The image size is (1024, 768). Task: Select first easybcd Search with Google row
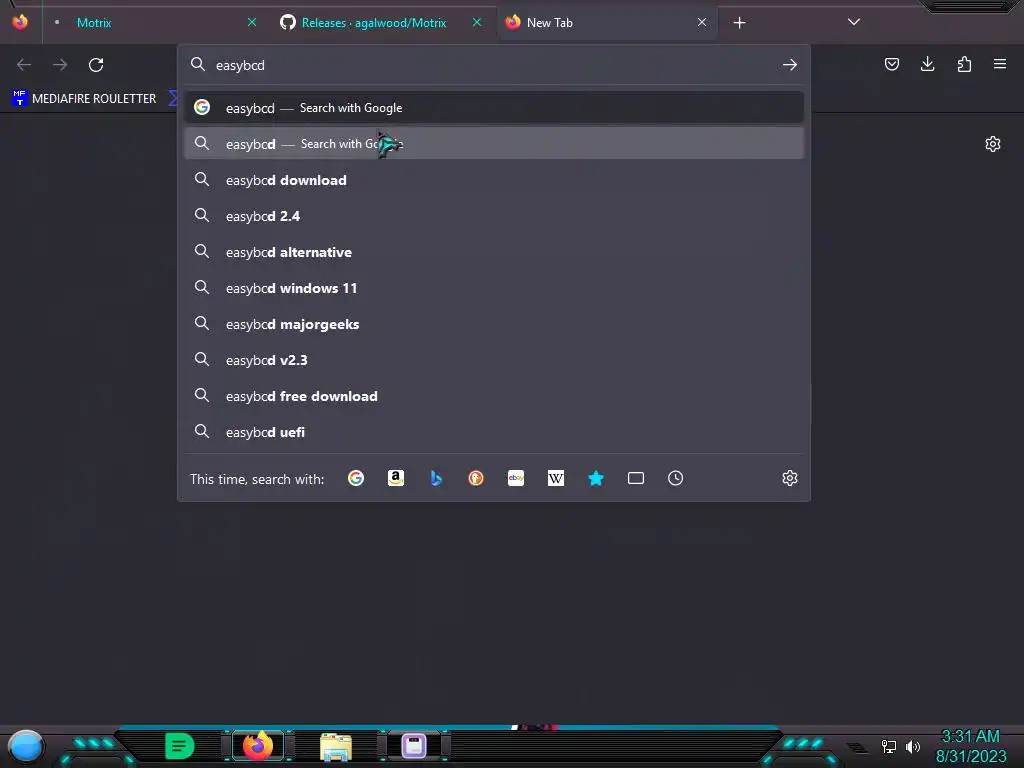[494, 108]
